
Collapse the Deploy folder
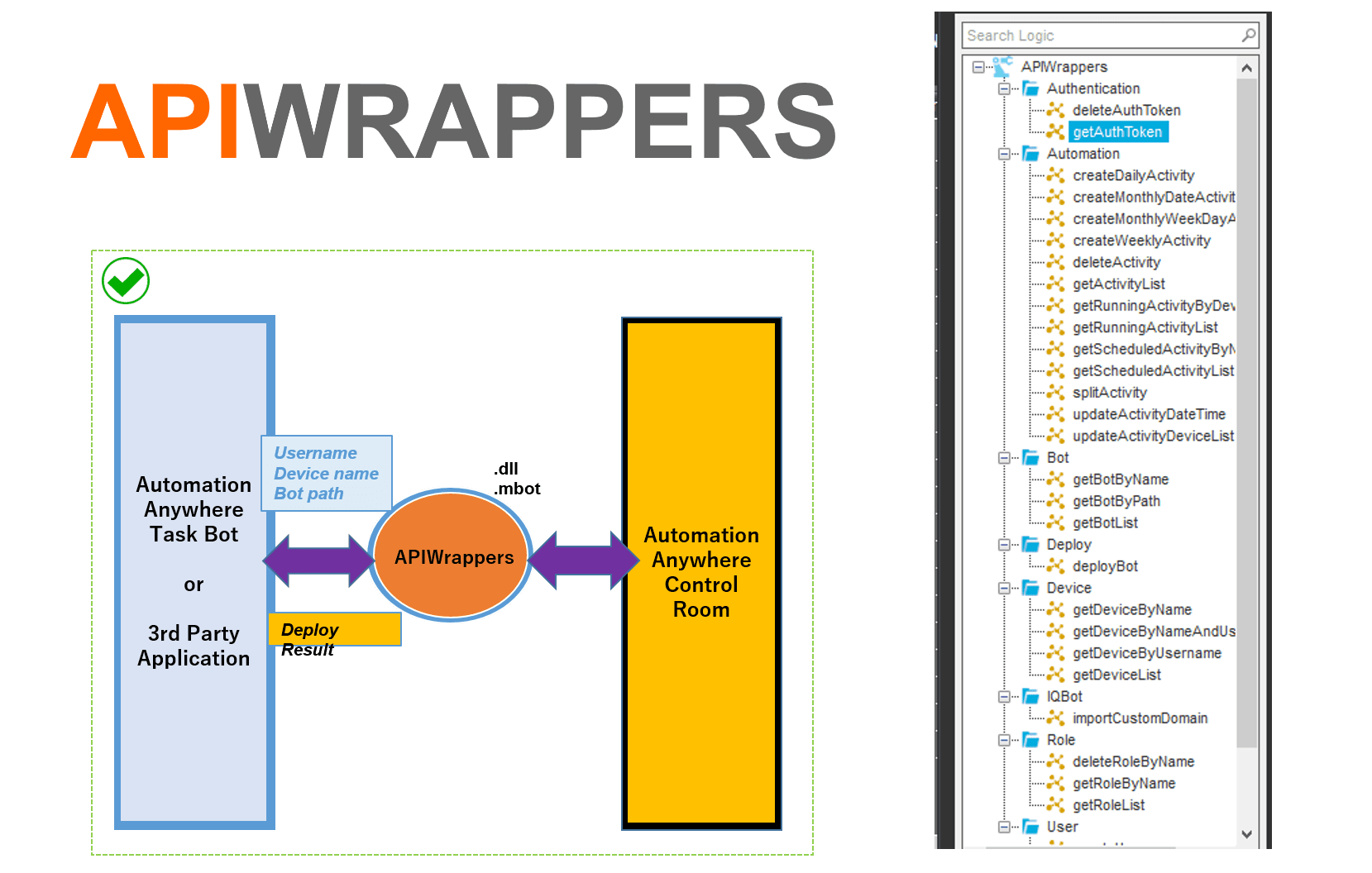pyautogui.click(x=1004, y=545)
